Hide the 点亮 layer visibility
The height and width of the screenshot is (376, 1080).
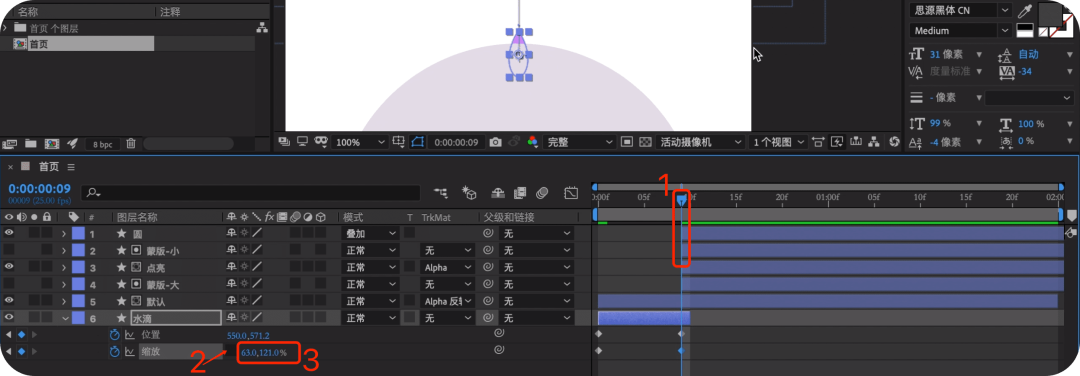[x=10, y=267]
